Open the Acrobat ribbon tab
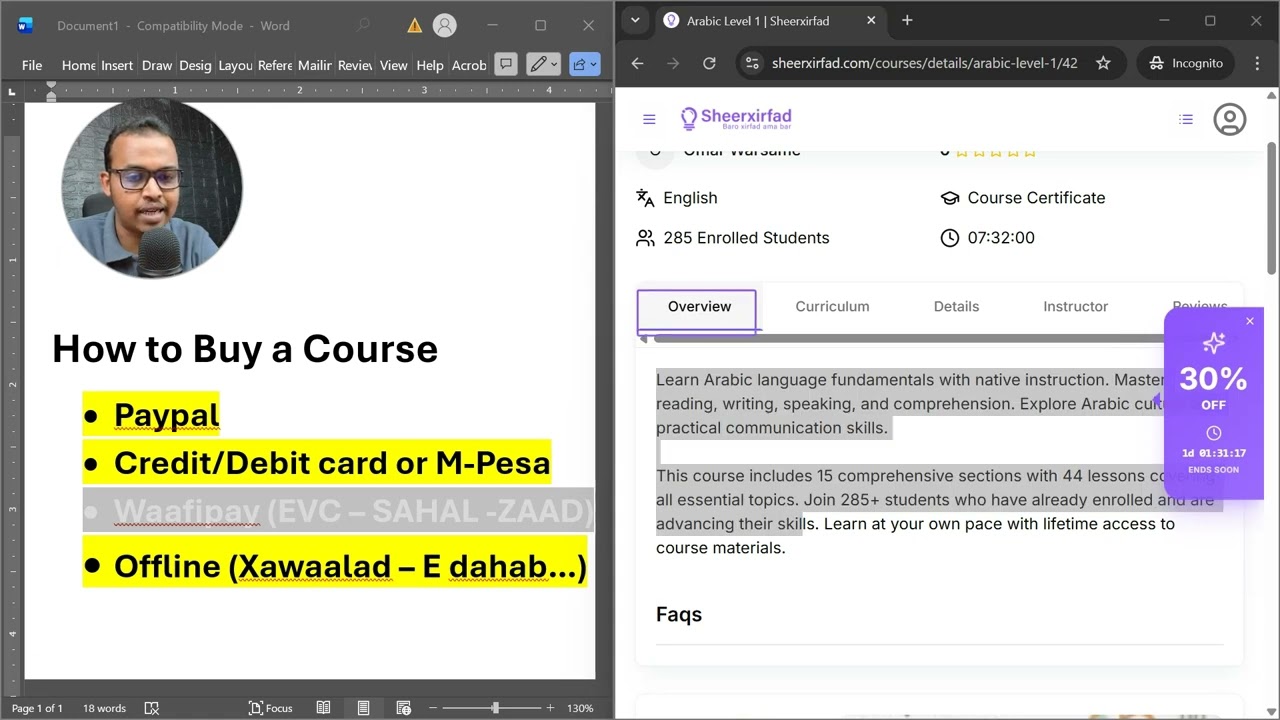Image resolution: width=1280 pixels, height=720 pixels. (x=469, y=65)
